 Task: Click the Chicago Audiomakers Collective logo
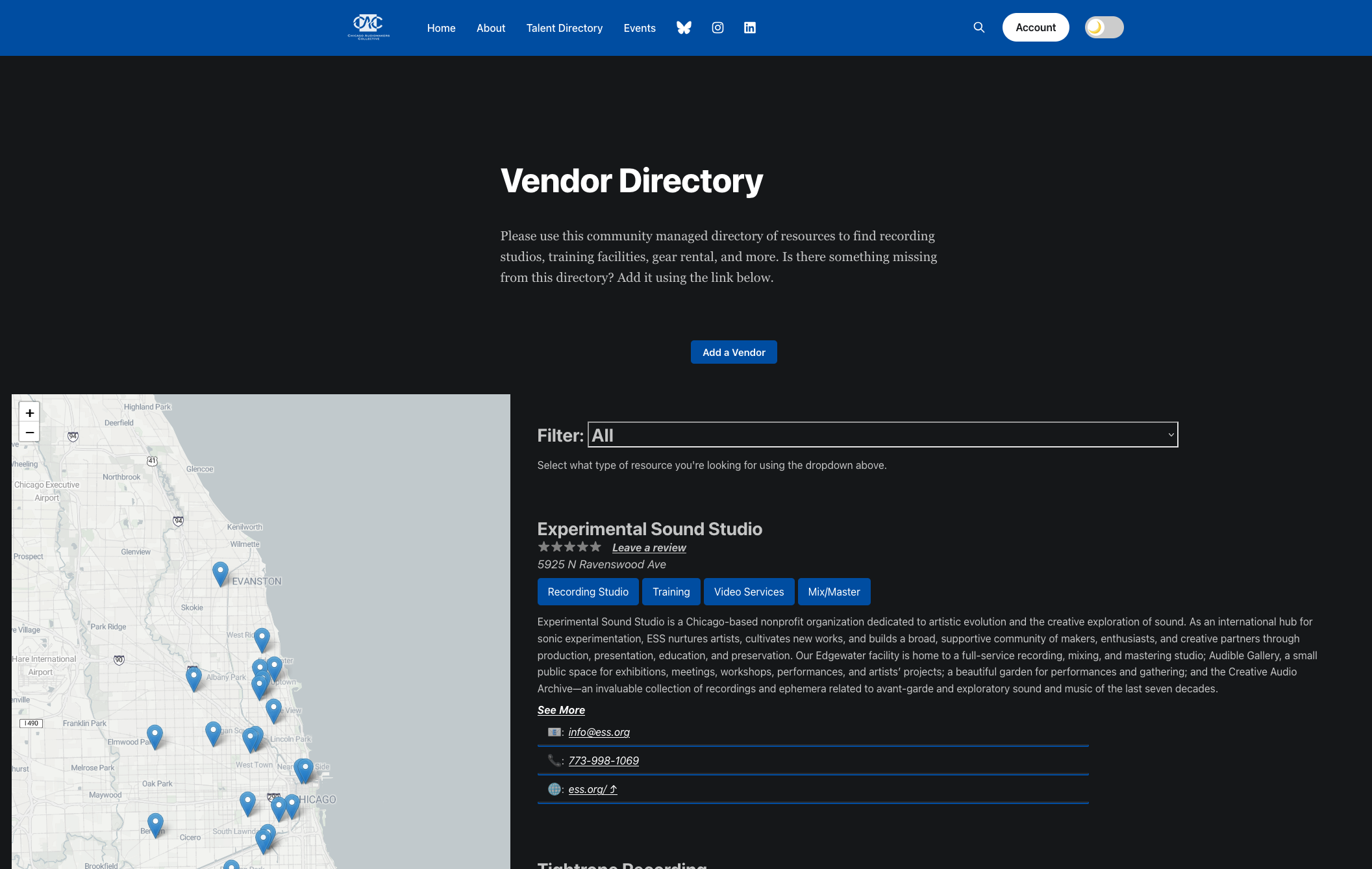coord(368,27)
